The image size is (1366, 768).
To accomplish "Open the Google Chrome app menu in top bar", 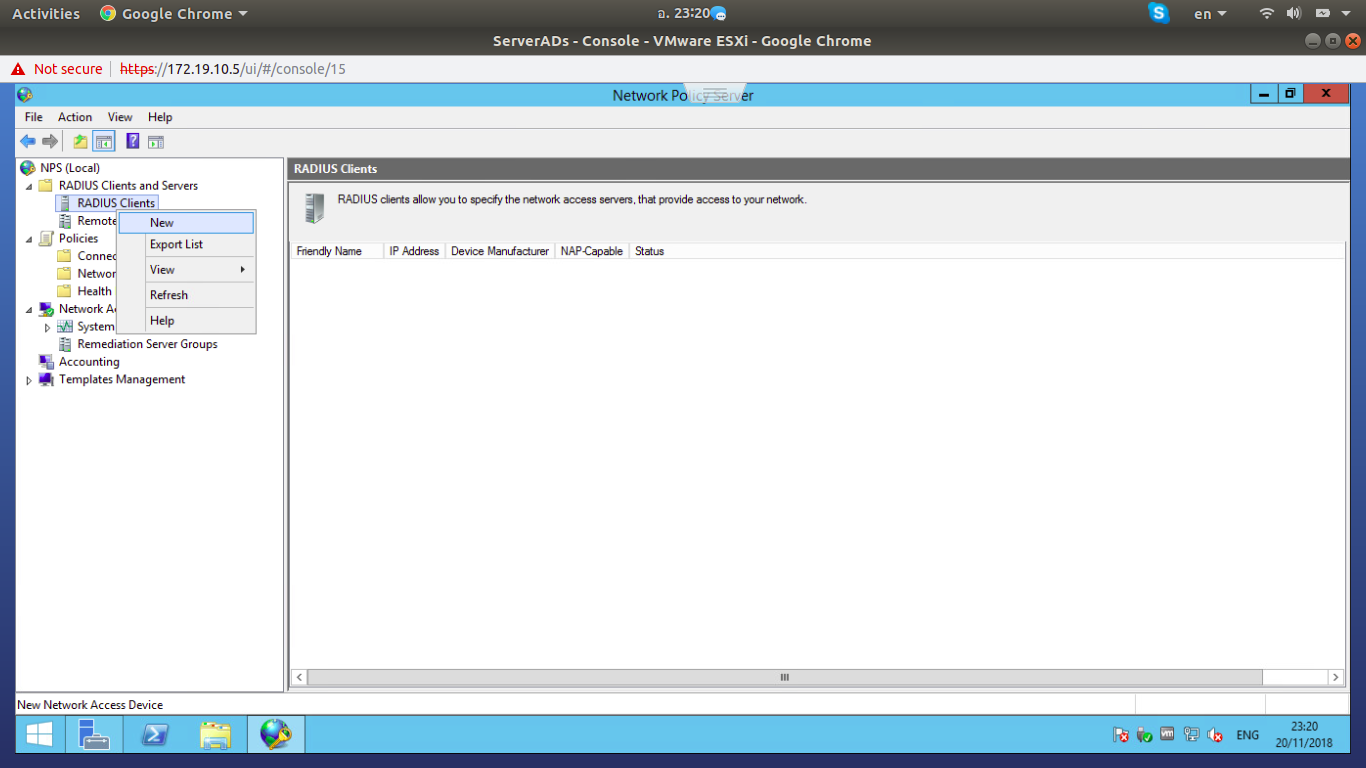I will 174,13.
